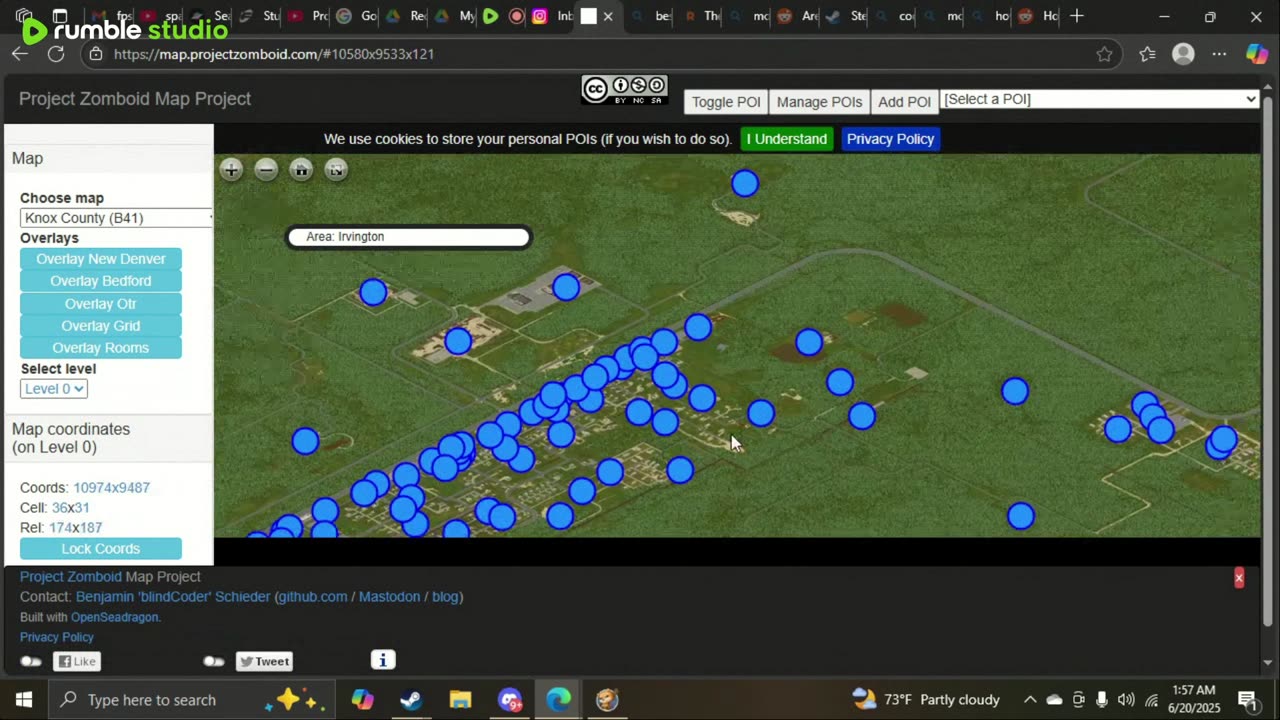The image size is (1280, 720).
Task: Toggle Overlay Otr
Action: click(x=101, y=304)
